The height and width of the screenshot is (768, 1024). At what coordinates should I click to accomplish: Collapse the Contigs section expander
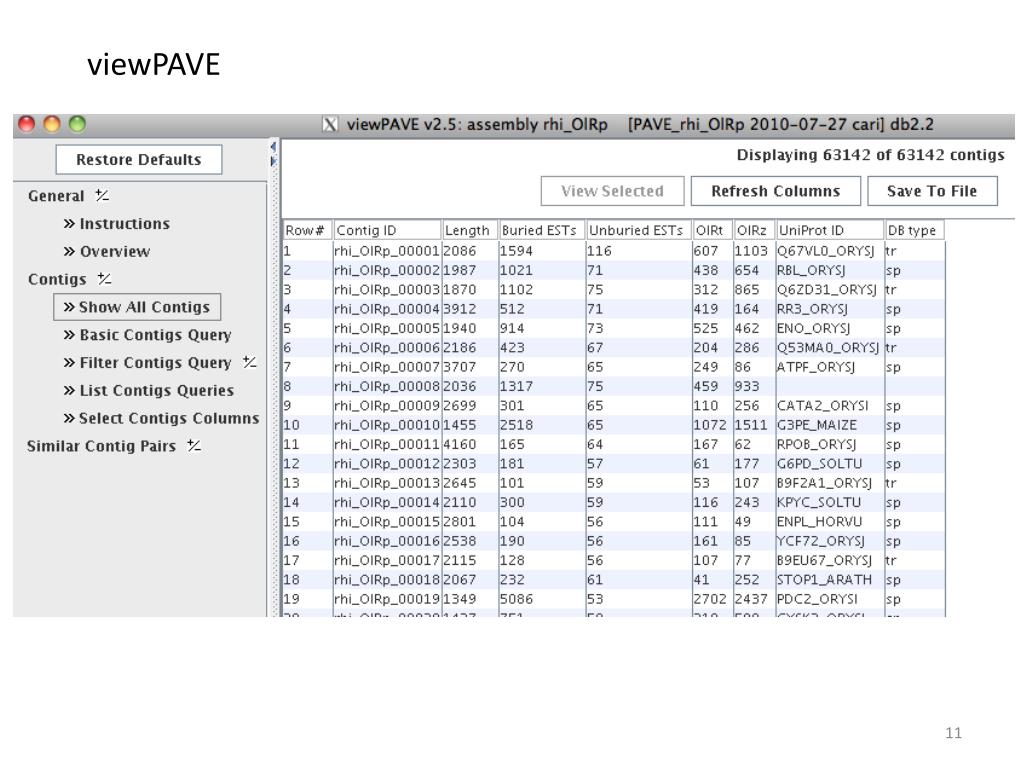click(104, 279)
